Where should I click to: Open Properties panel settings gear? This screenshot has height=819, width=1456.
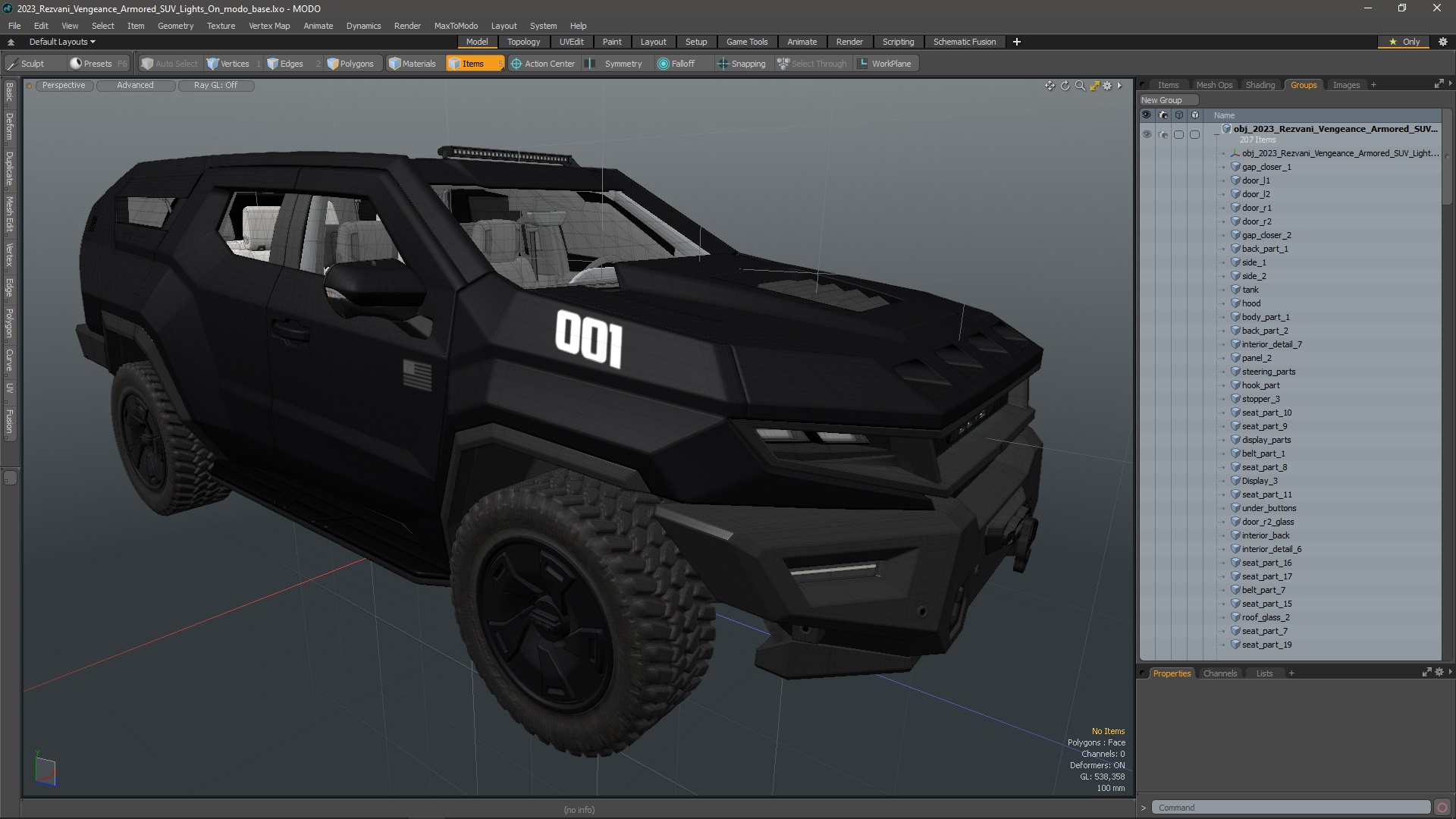tap(1439, 673)
